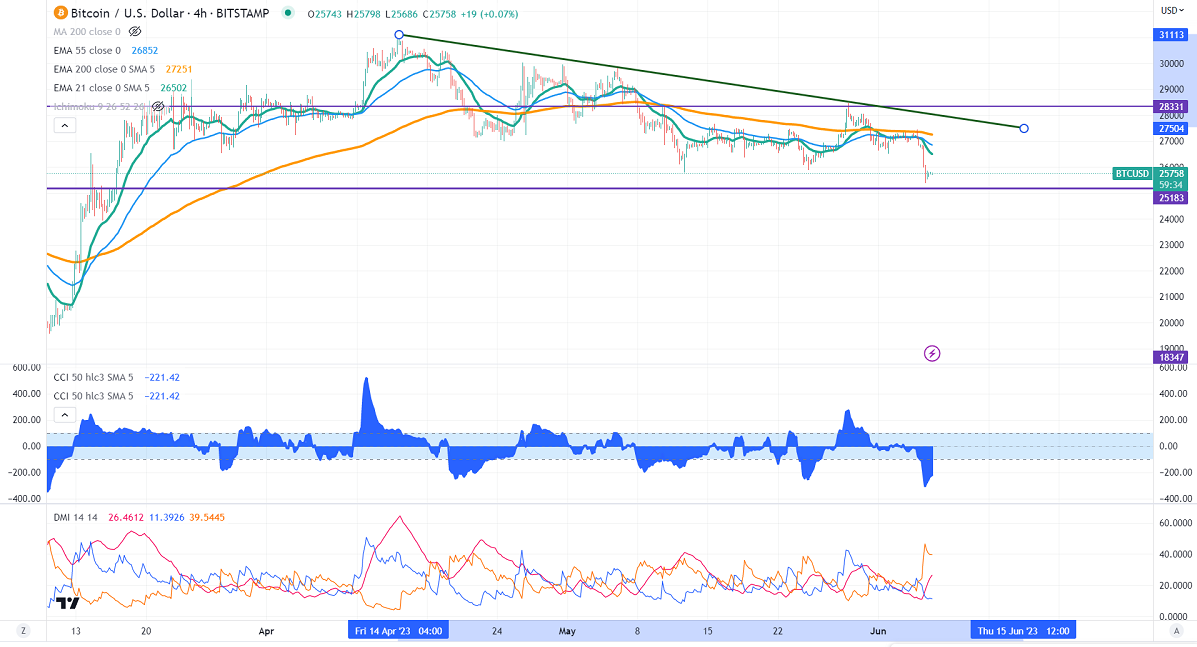This screenshot has width=1197, height=647.
Task: Click the orange Bitcoin symbol logo
Action: (x=60, y=13)
